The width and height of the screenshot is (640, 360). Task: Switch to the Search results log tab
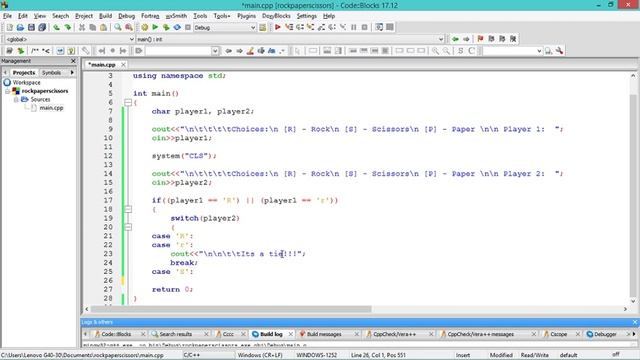[x=176, y=334]
